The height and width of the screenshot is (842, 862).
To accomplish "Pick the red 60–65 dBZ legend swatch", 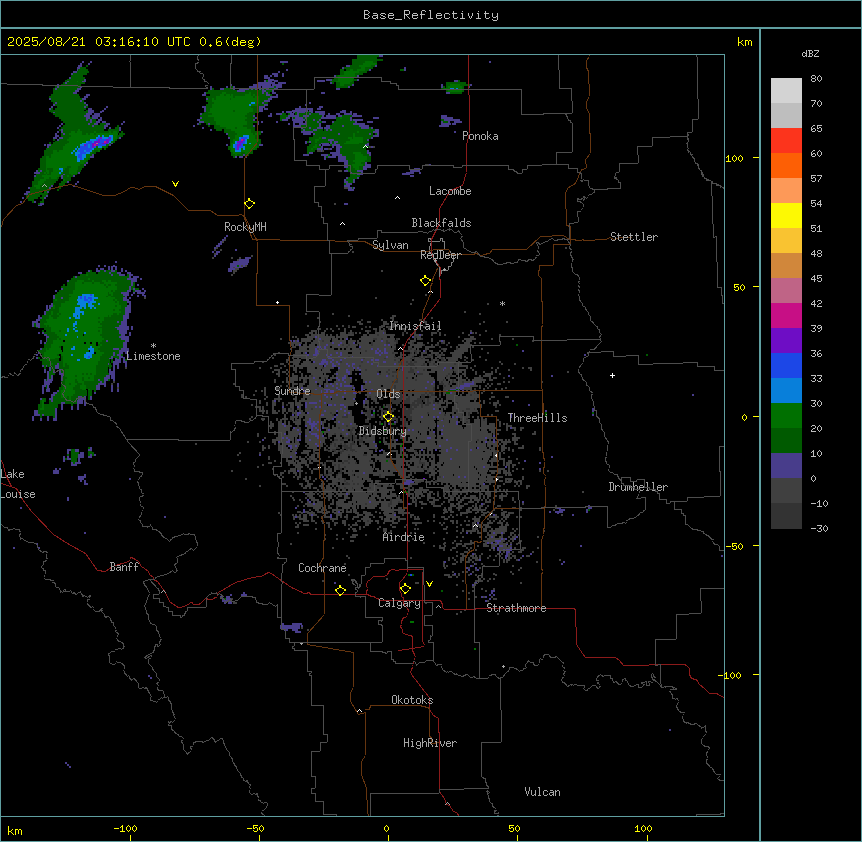I will 786,141.
